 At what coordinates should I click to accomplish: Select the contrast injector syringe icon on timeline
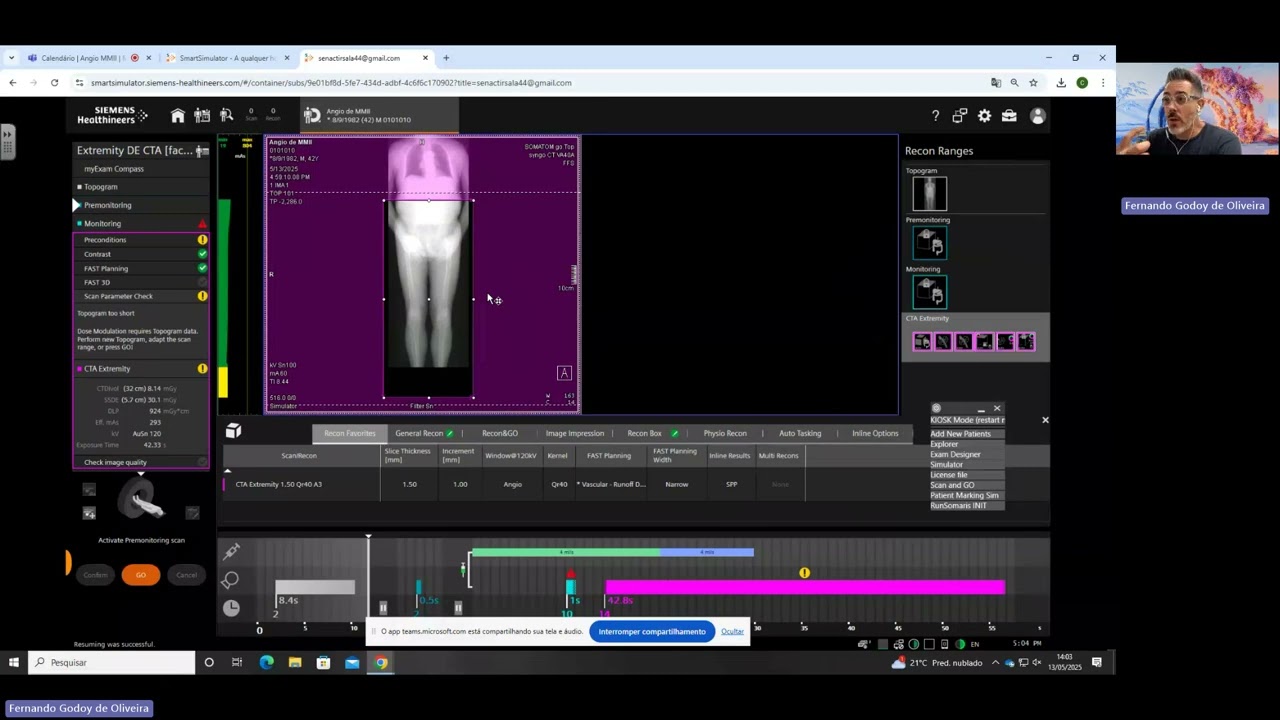click(x=231, y=551)
